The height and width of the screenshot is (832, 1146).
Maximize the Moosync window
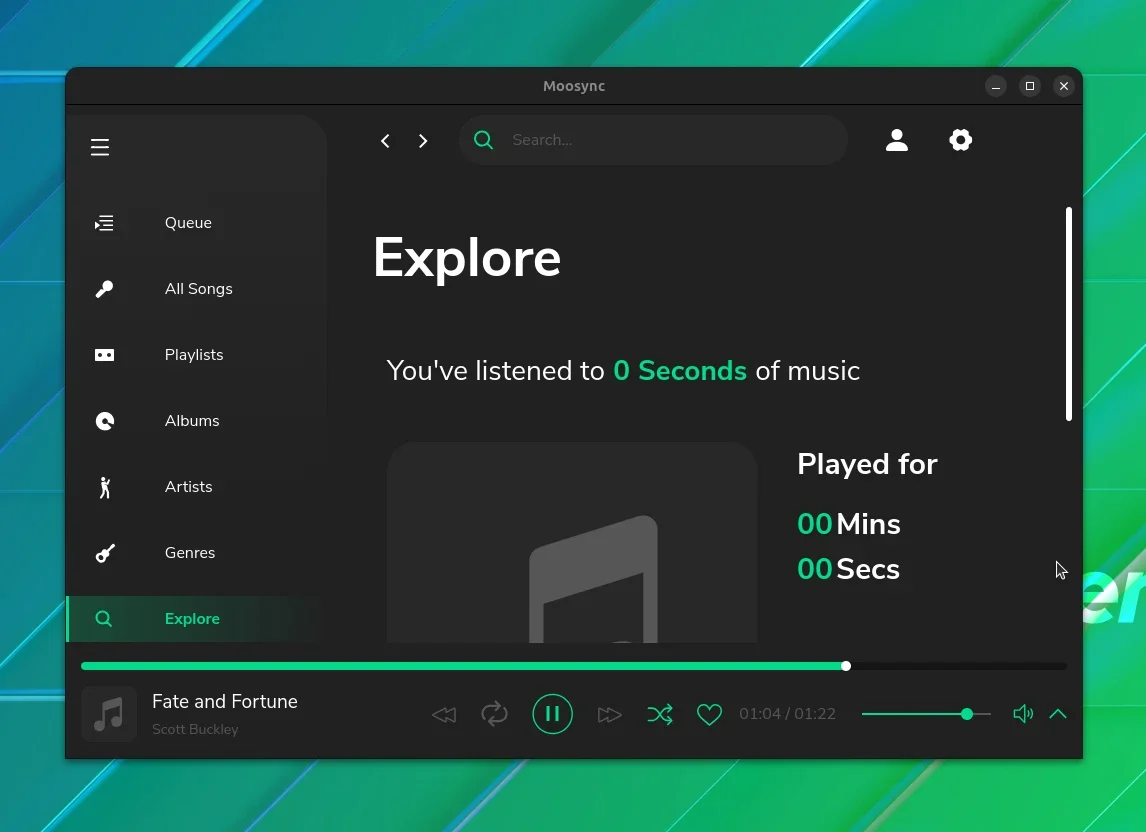[x=1030, y=86]
